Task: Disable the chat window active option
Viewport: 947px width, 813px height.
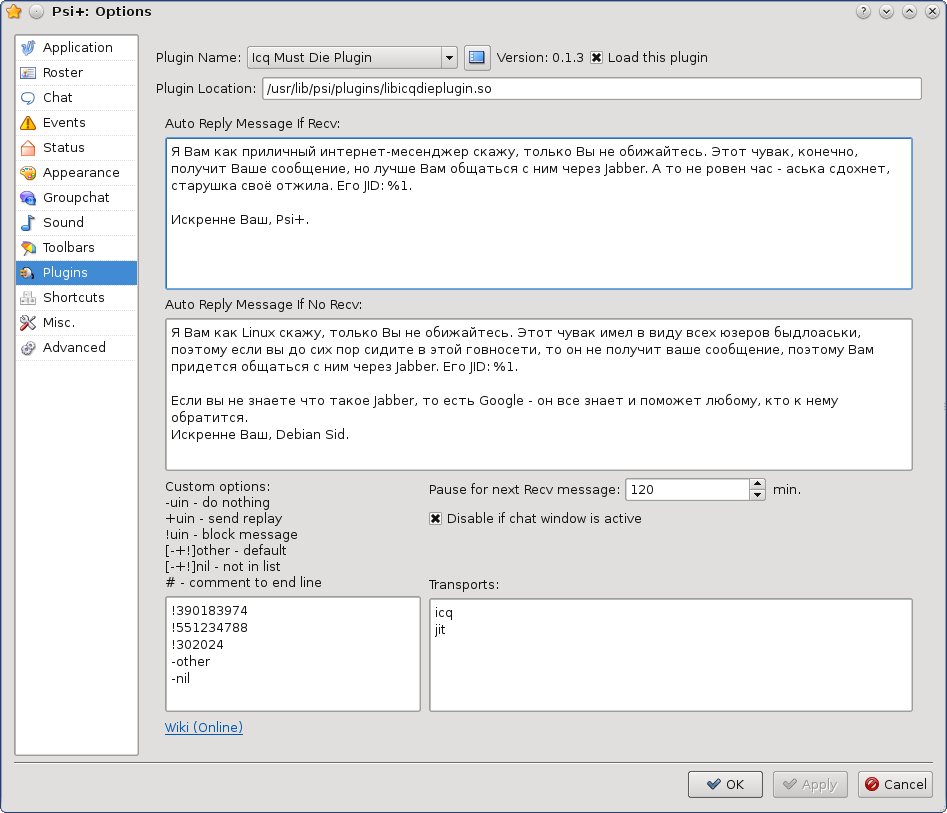Action: [x=436, y=519]
